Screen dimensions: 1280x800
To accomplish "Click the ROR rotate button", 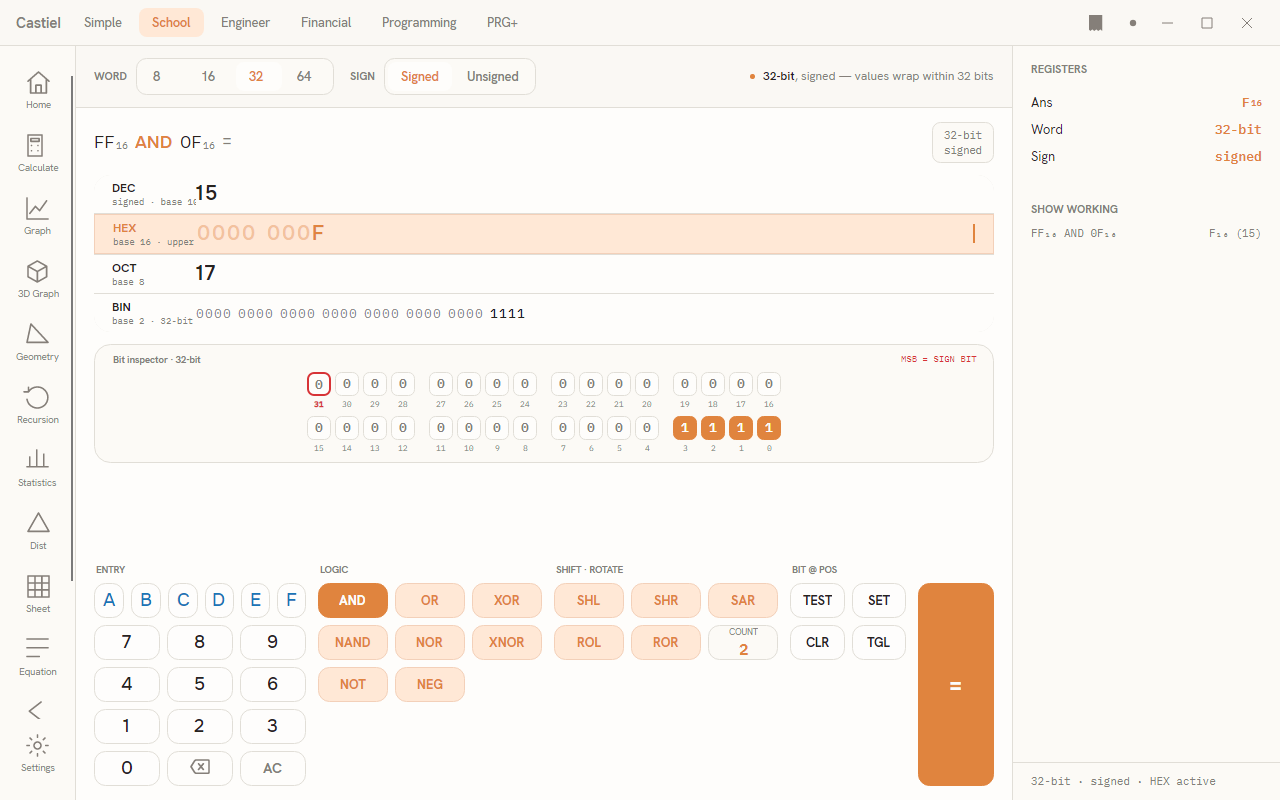I will 666,642.
